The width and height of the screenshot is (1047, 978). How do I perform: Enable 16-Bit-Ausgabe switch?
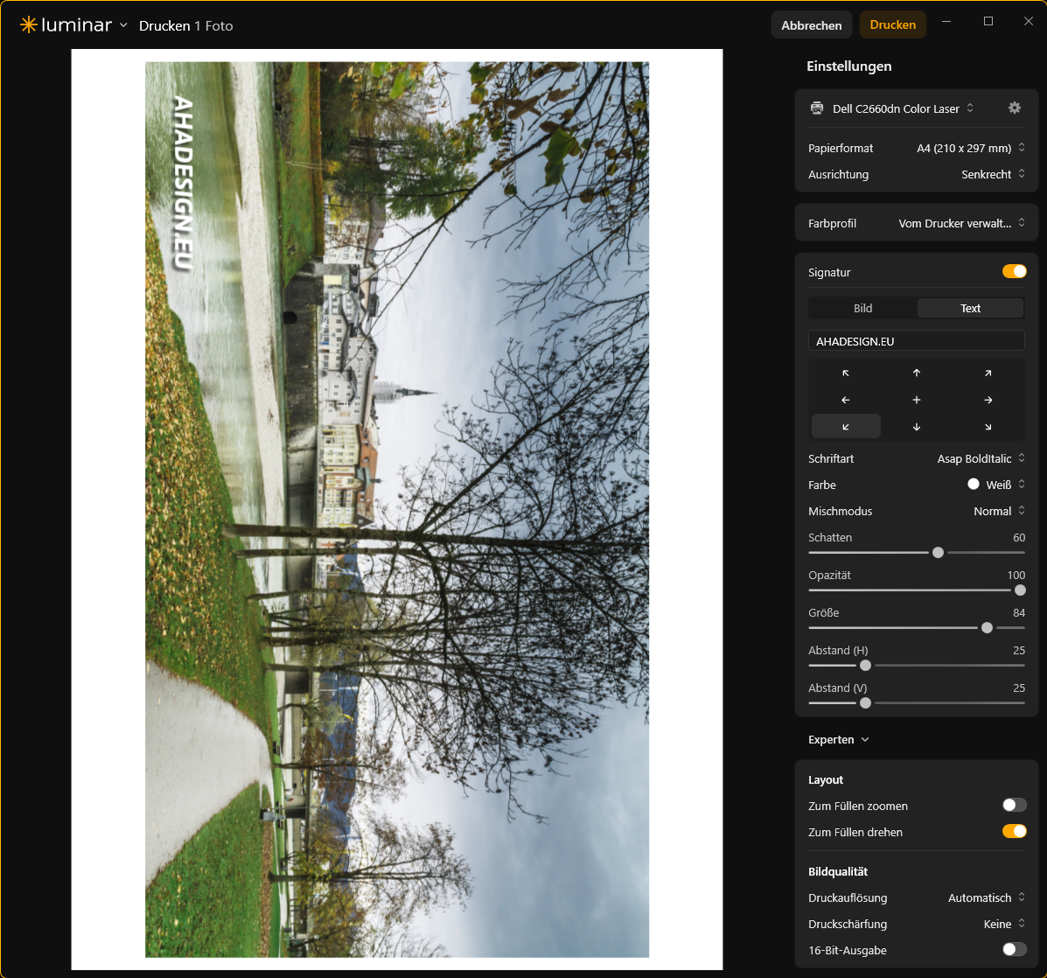tap(1014, 949)
